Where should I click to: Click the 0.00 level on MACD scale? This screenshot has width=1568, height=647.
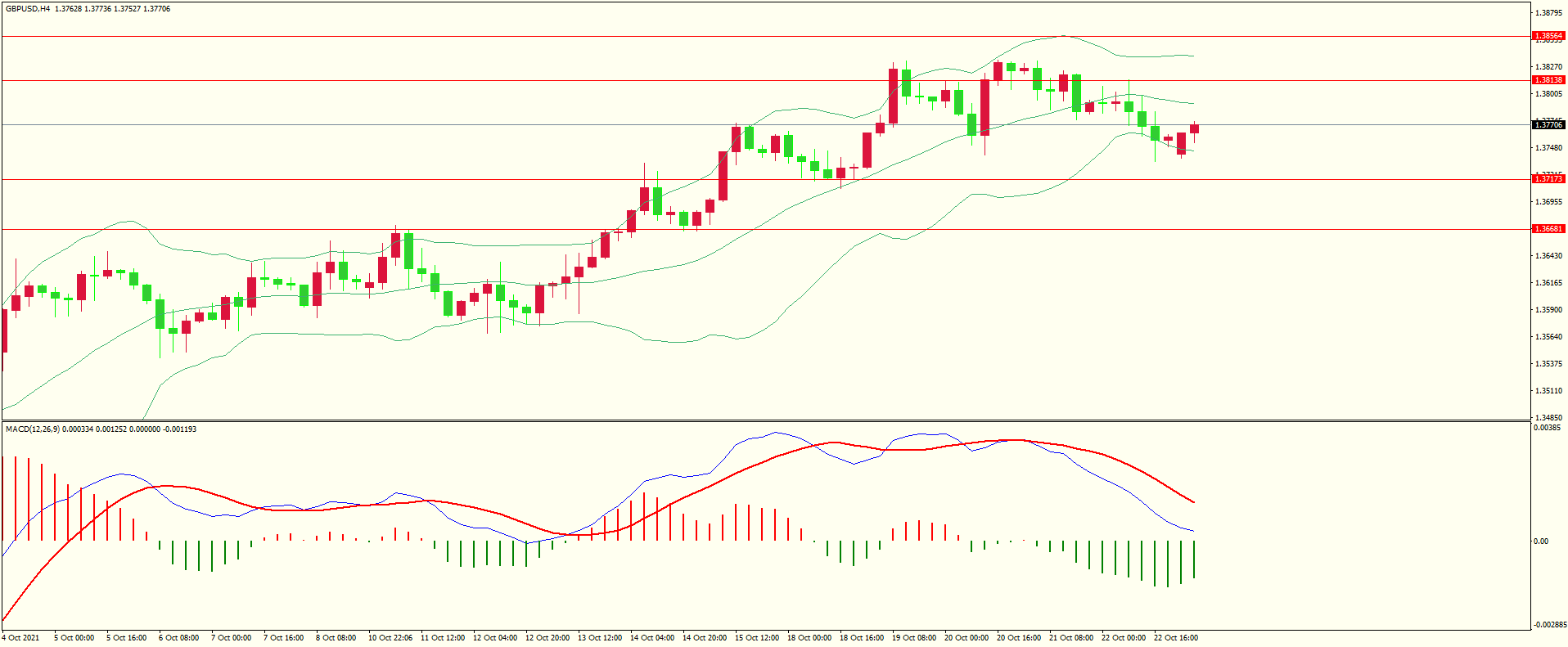(x=1540, y=541)
